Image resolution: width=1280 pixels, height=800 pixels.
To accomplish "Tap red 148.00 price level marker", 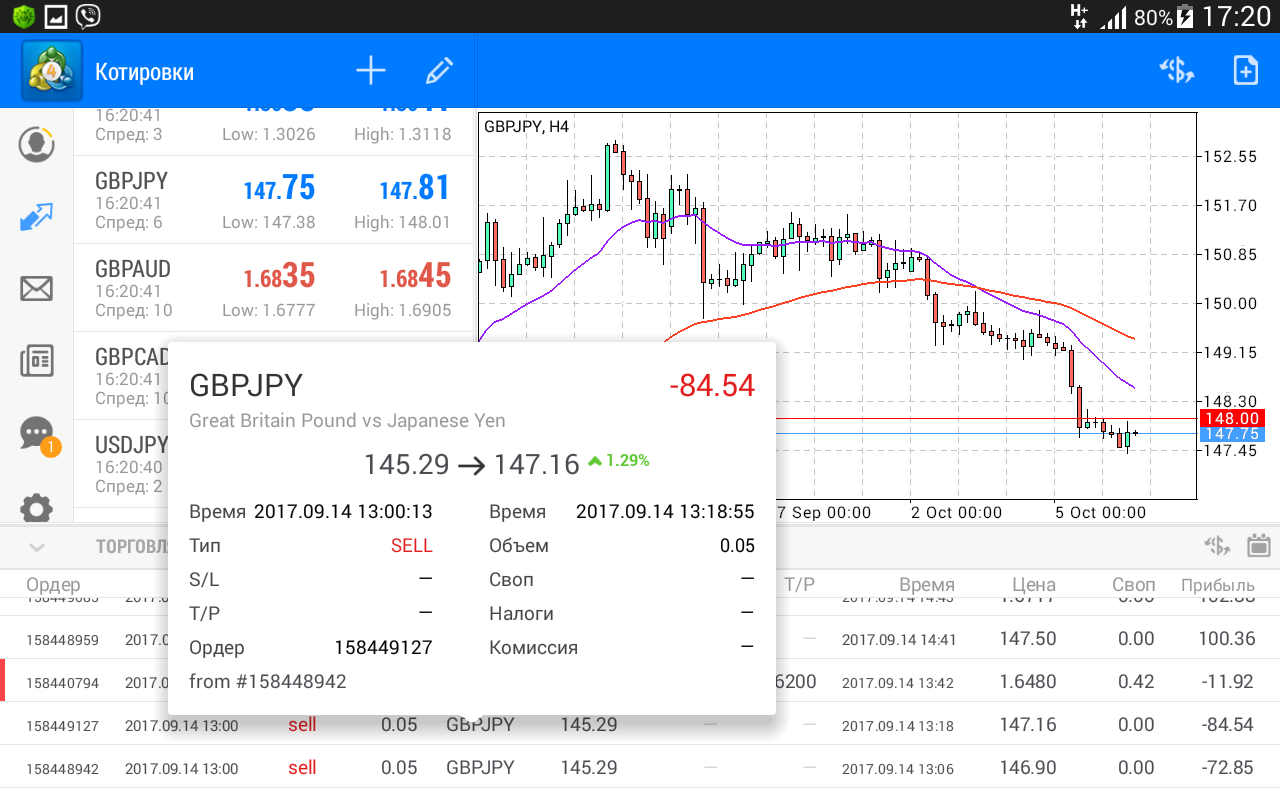I will point(1231,418).
